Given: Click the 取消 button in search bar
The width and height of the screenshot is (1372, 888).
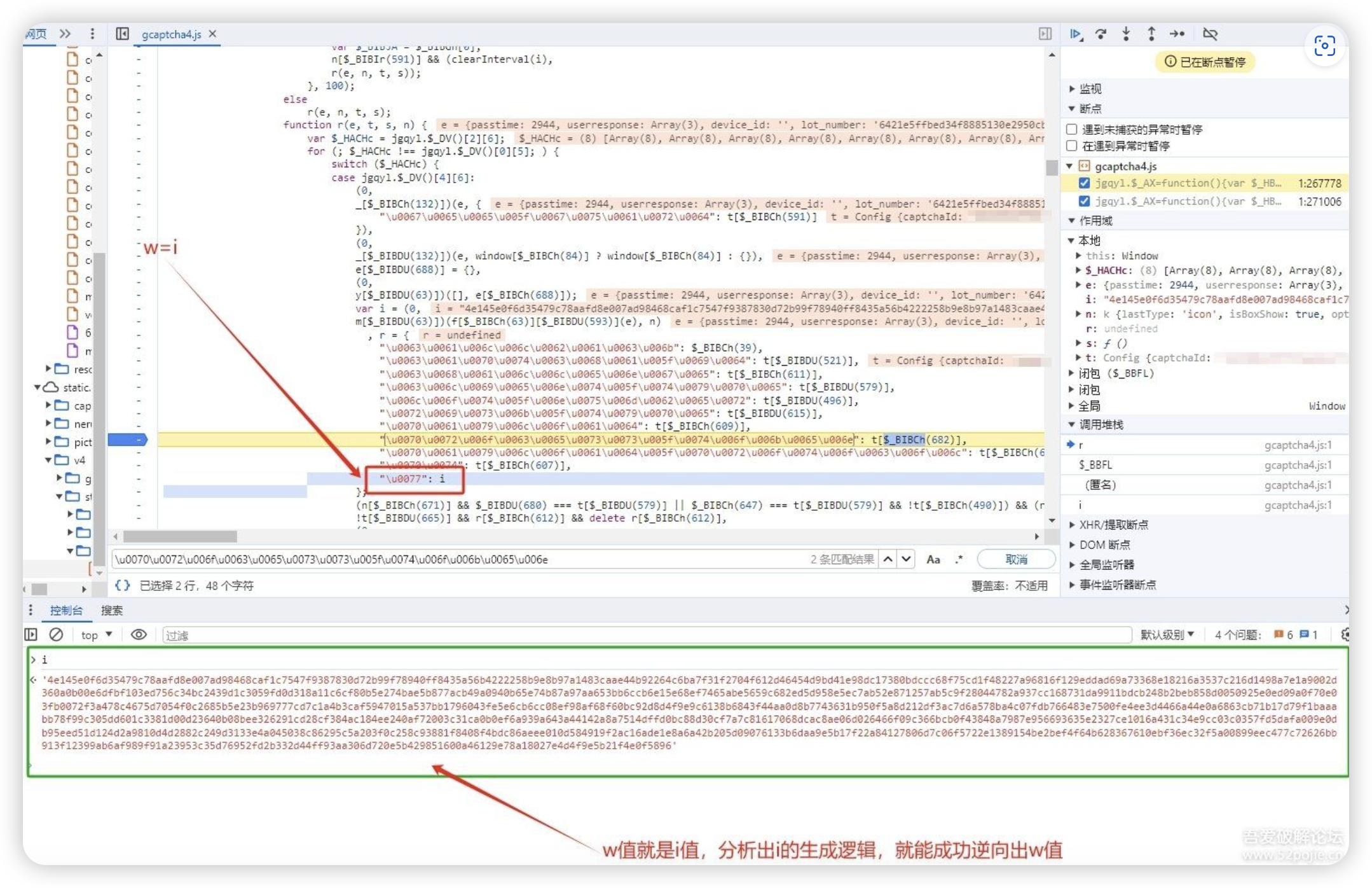Looking at the screenshot, I should pyautogui.click(x=1016, y=559).
